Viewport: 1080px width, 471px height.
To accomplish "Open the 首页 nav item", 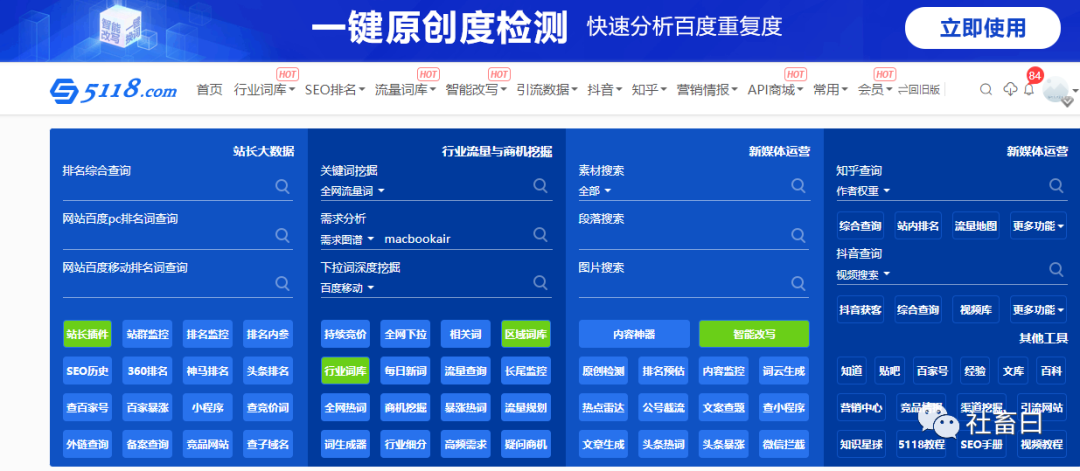I will [x=209, y=90].
